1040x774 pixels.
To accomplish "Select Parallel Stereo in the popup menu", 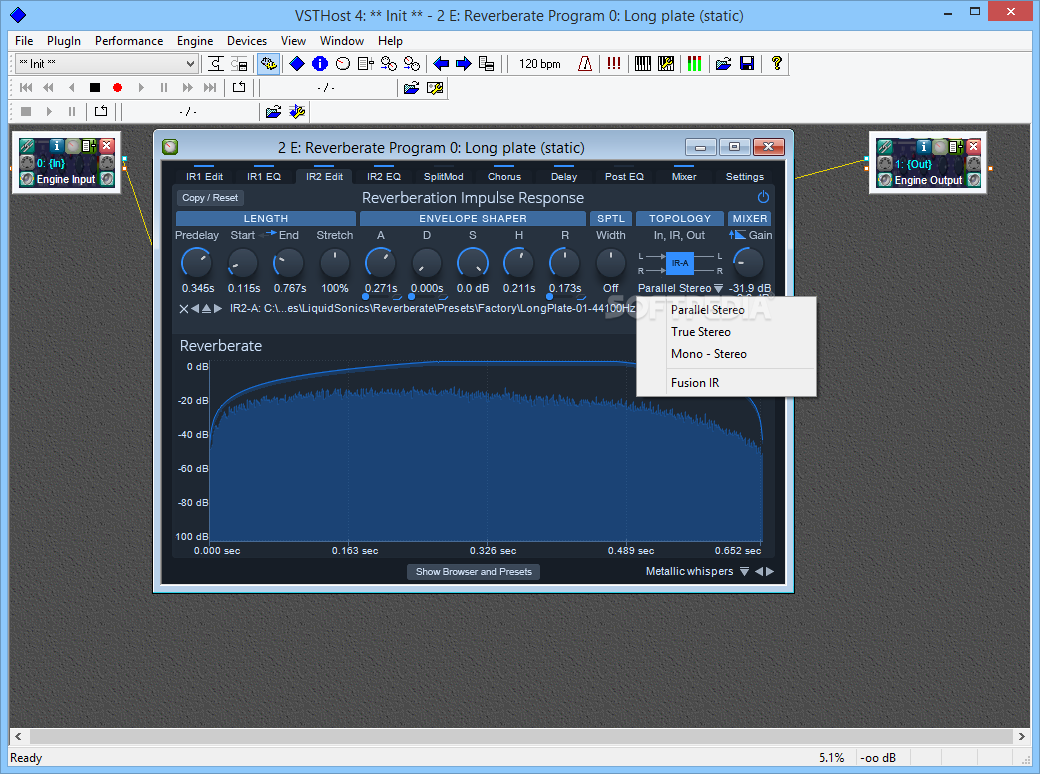I will click(x=726, y=310).
